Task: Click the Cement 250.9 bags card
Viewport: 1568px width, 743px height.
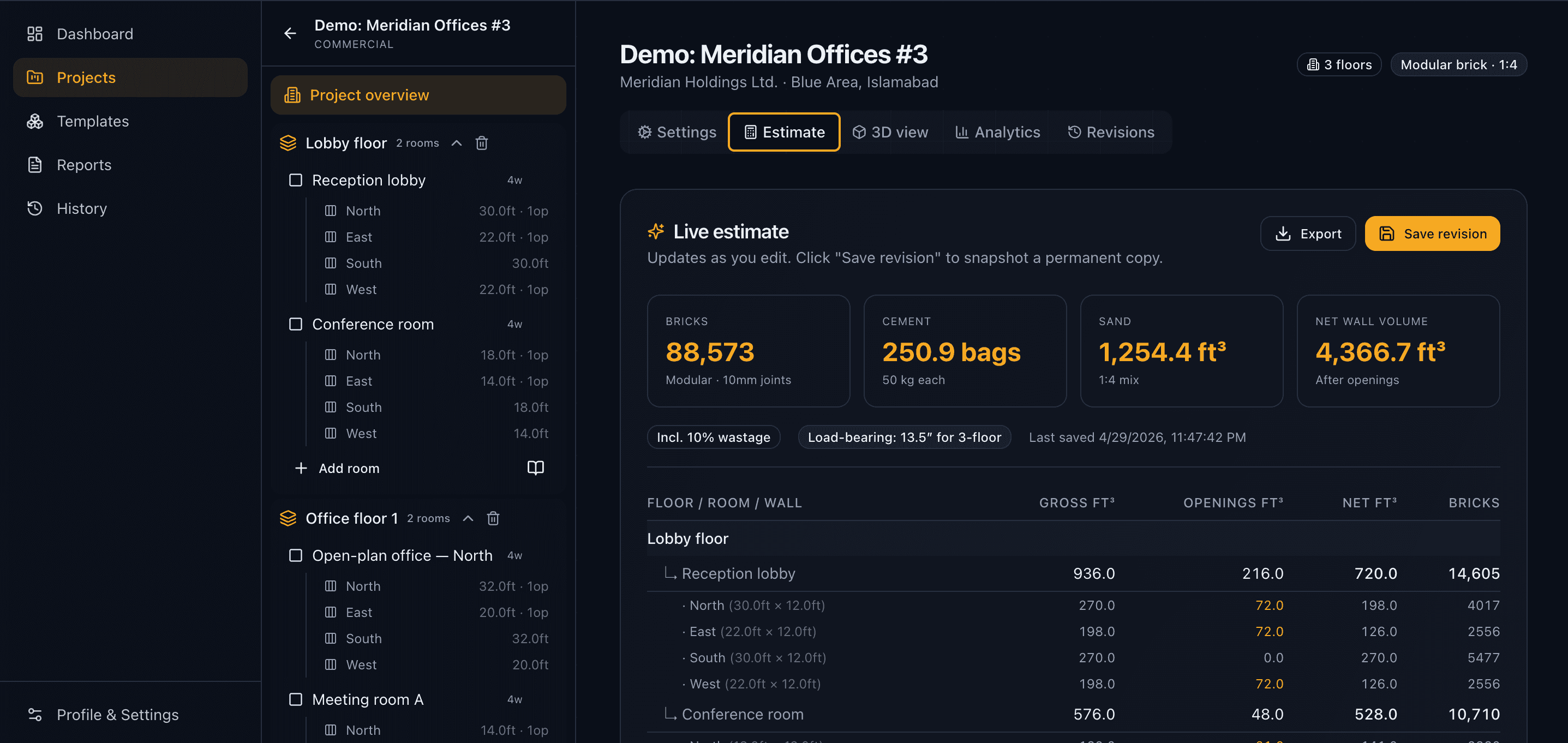Action: (965, 351)
